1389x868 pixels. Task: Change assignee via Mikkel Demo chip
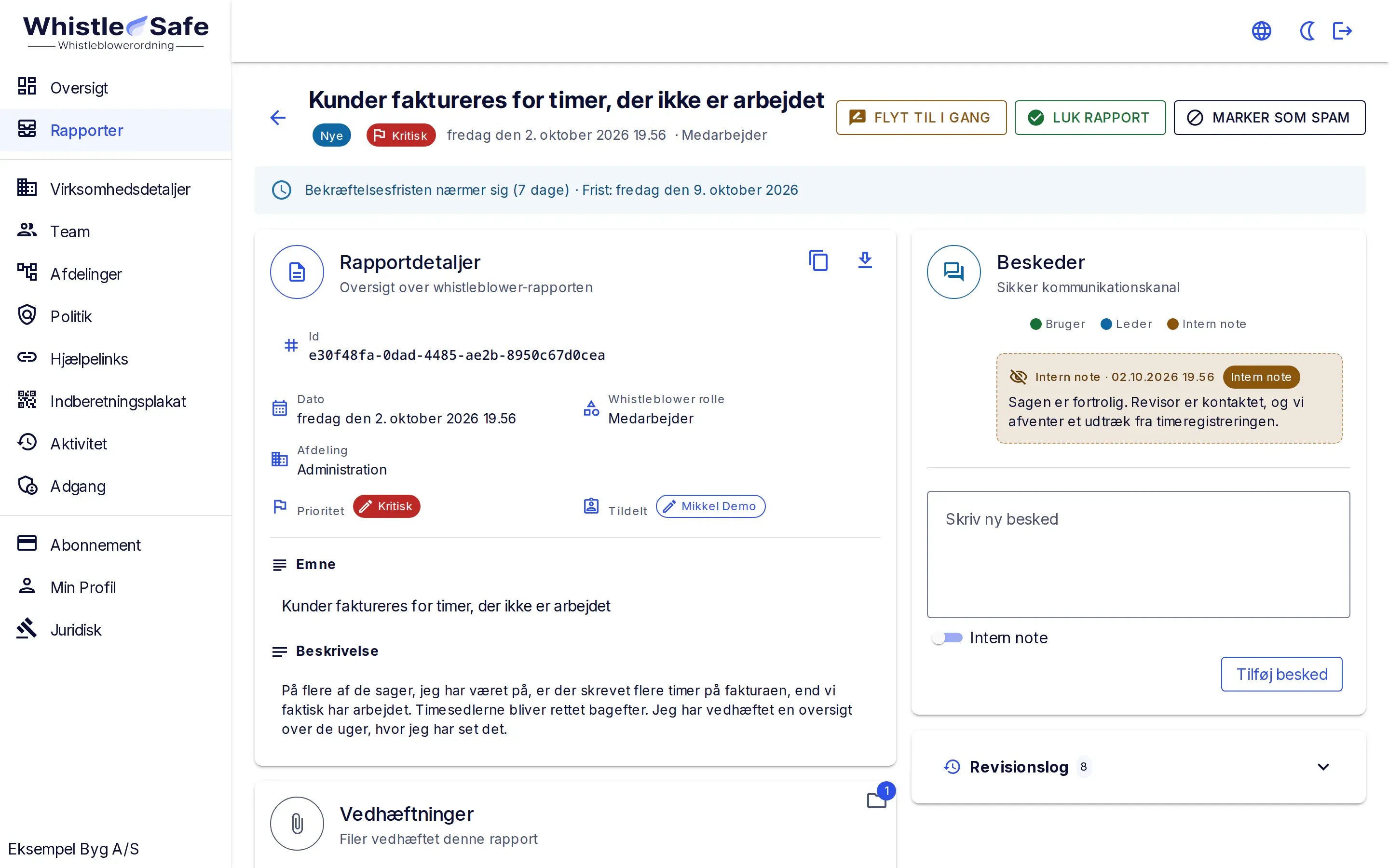(710, 506)
